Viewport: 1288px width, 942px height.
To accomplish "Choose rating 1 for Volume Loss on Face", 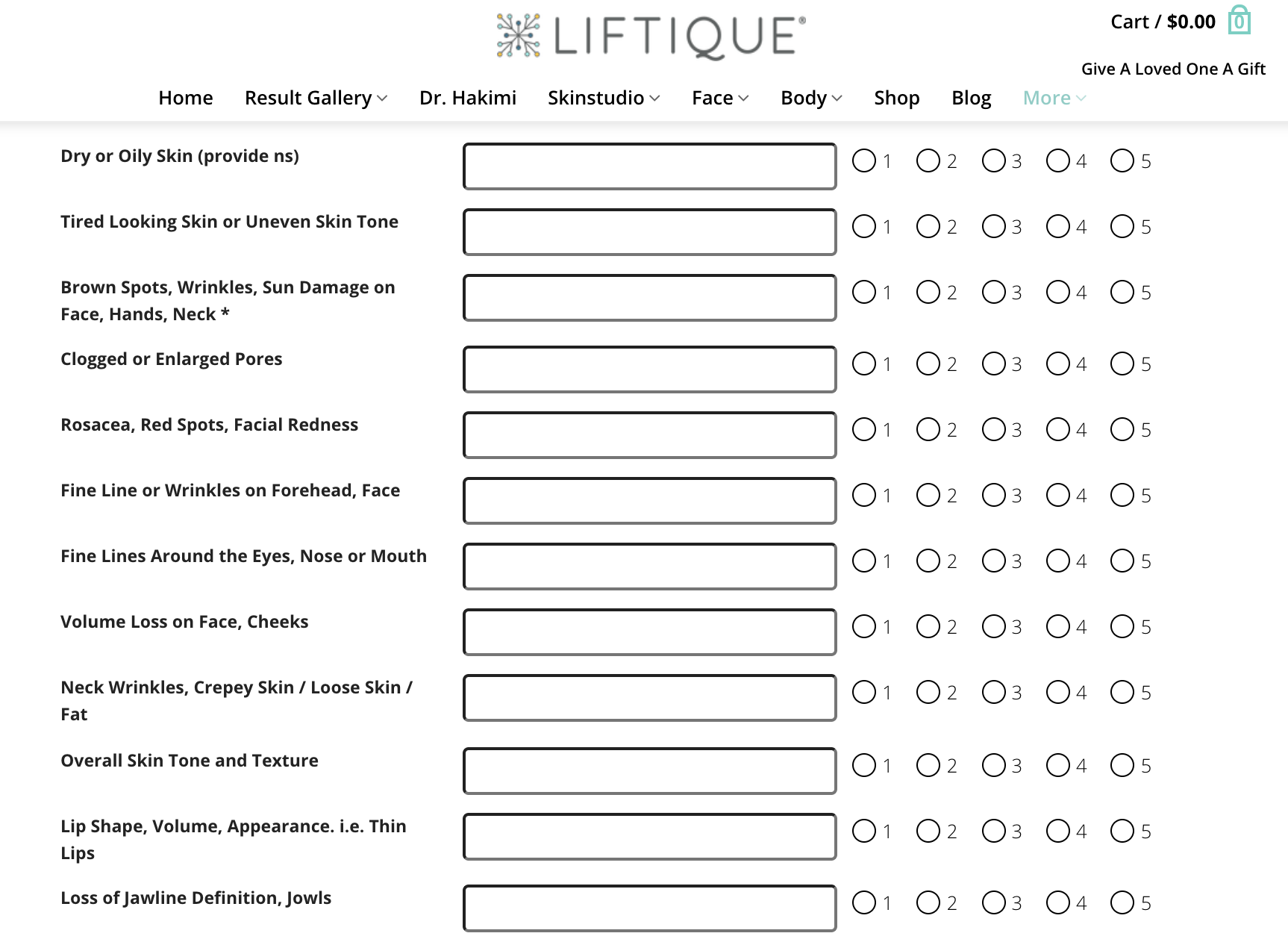I will coord(864,626).
